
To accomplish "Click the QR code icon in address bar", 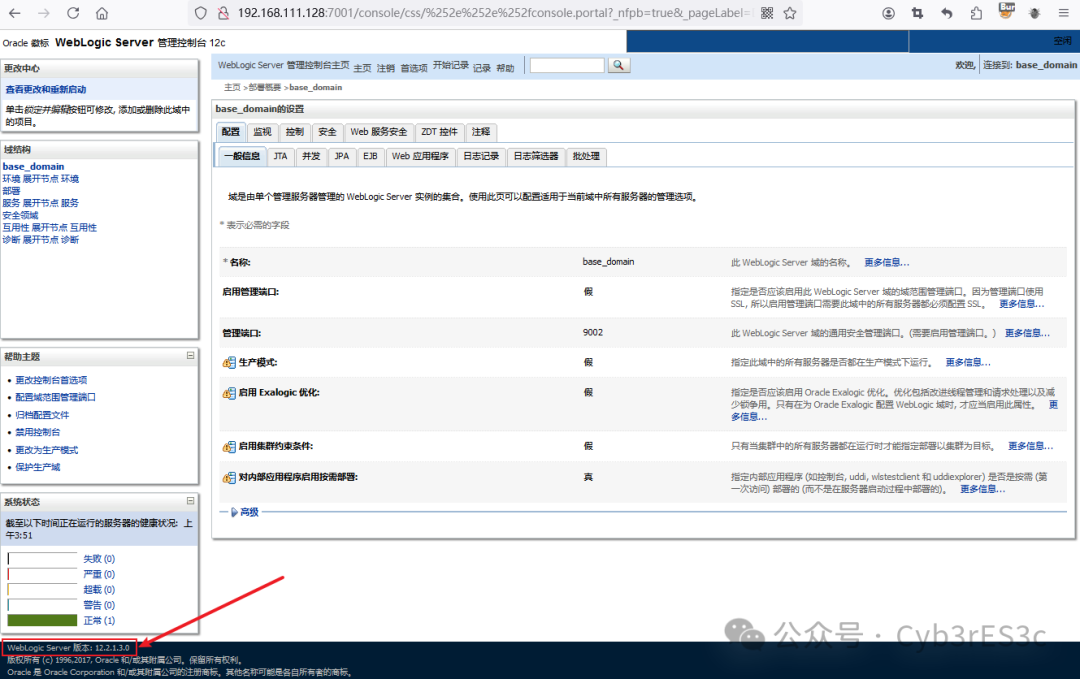I will (x=767, y=13).
